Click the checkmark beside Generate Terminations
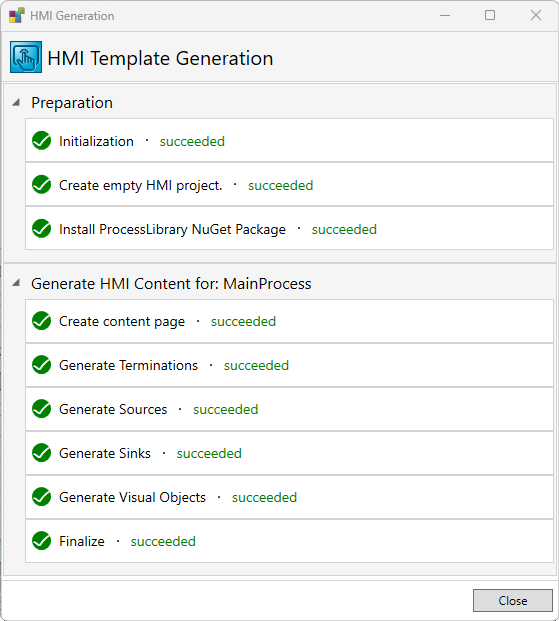 tap(42, 365)
